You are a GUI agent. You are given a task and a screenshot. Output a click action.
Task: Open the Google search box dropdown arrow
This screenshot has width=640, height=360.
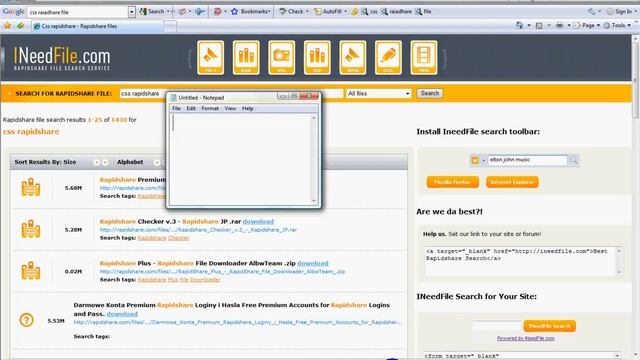pyautogui.click(x=131, y=12)
